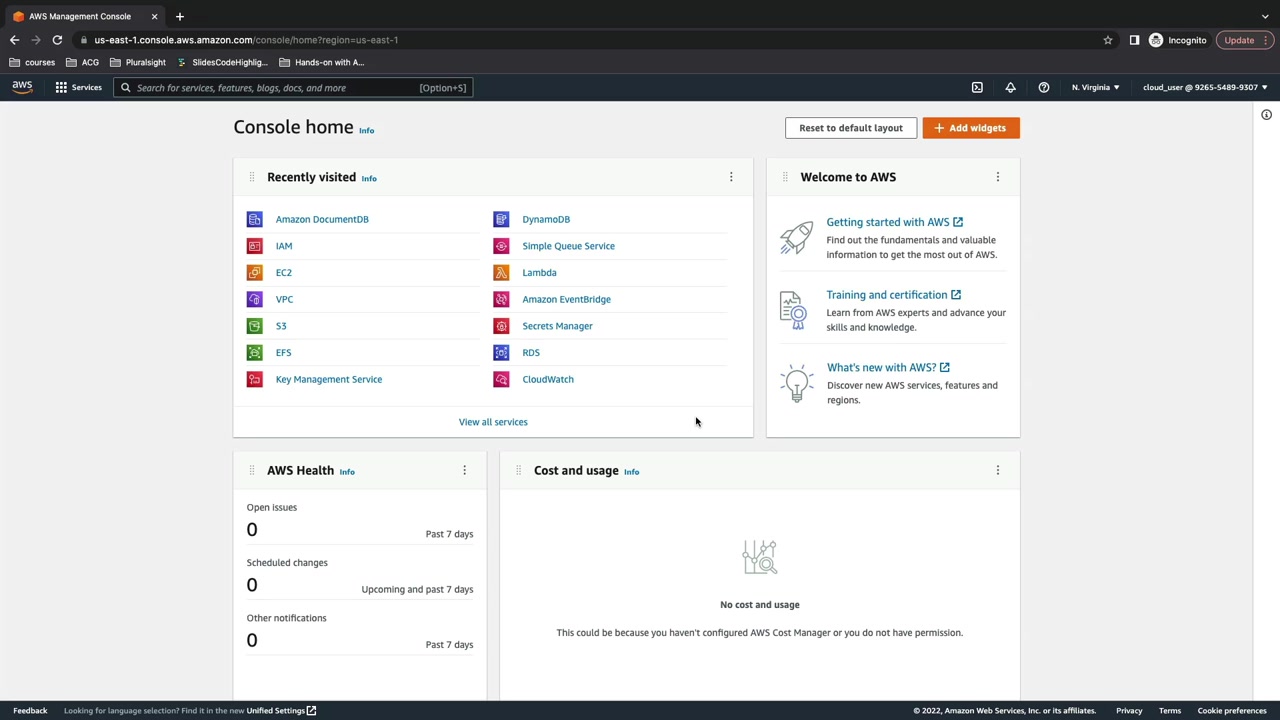Open the info panel icon at right edge
Screen dimensions: 1280x720
coord(1266,115)
